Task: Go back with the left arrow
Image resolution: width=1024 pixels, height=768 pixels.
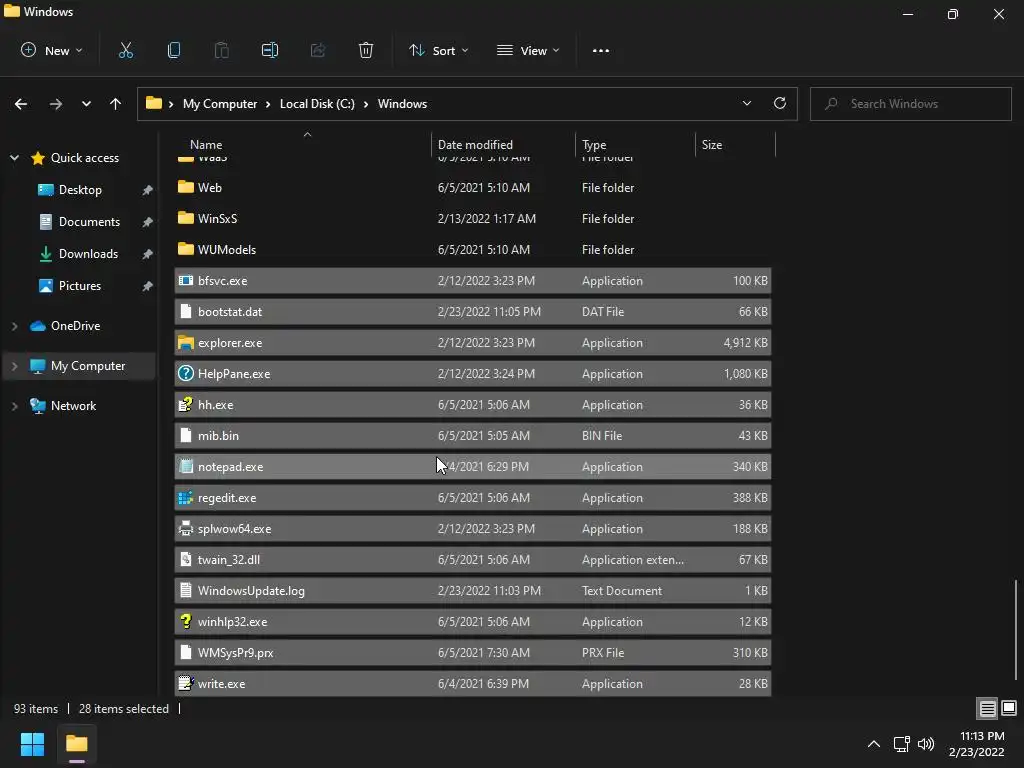Action: click(x=21, y=104)
